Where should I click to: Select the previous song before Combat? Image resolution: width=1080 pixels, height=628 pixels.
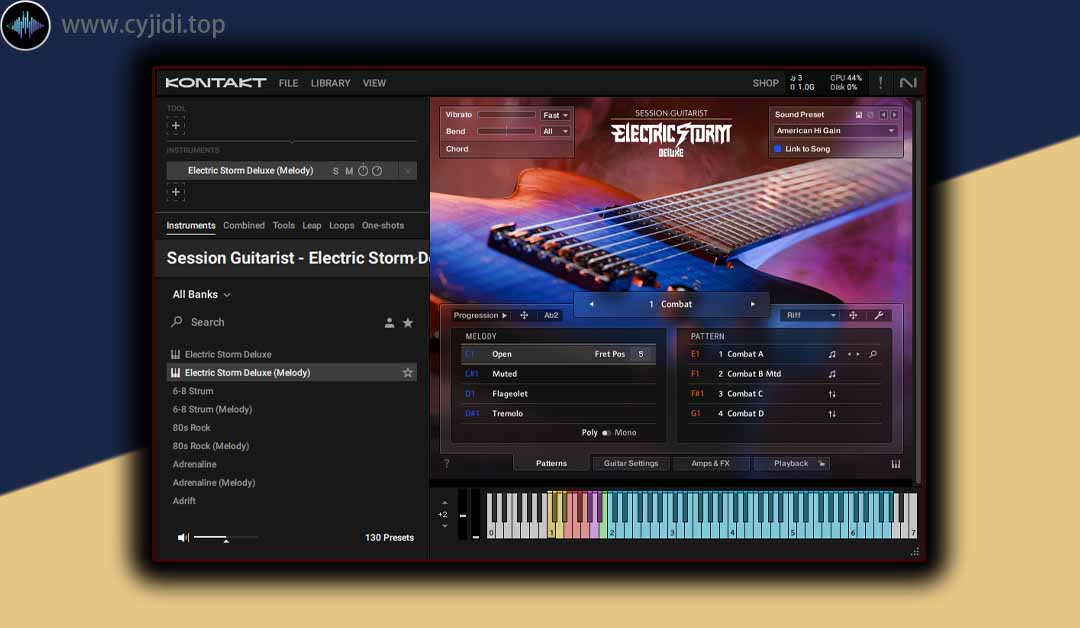point(591,304)
